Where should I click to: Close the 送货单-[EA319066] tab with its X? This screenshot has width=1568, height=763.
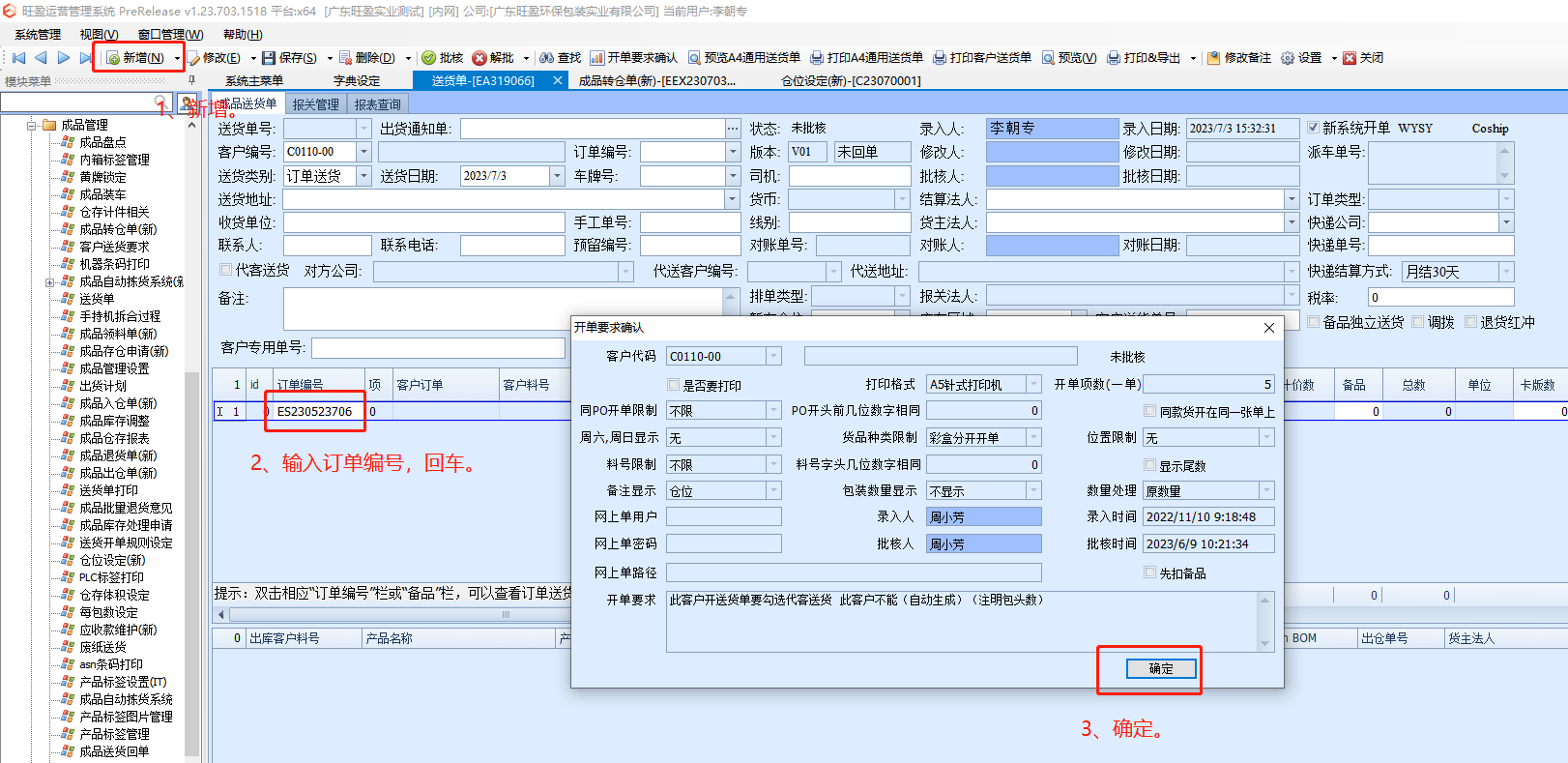click(558, 81)
